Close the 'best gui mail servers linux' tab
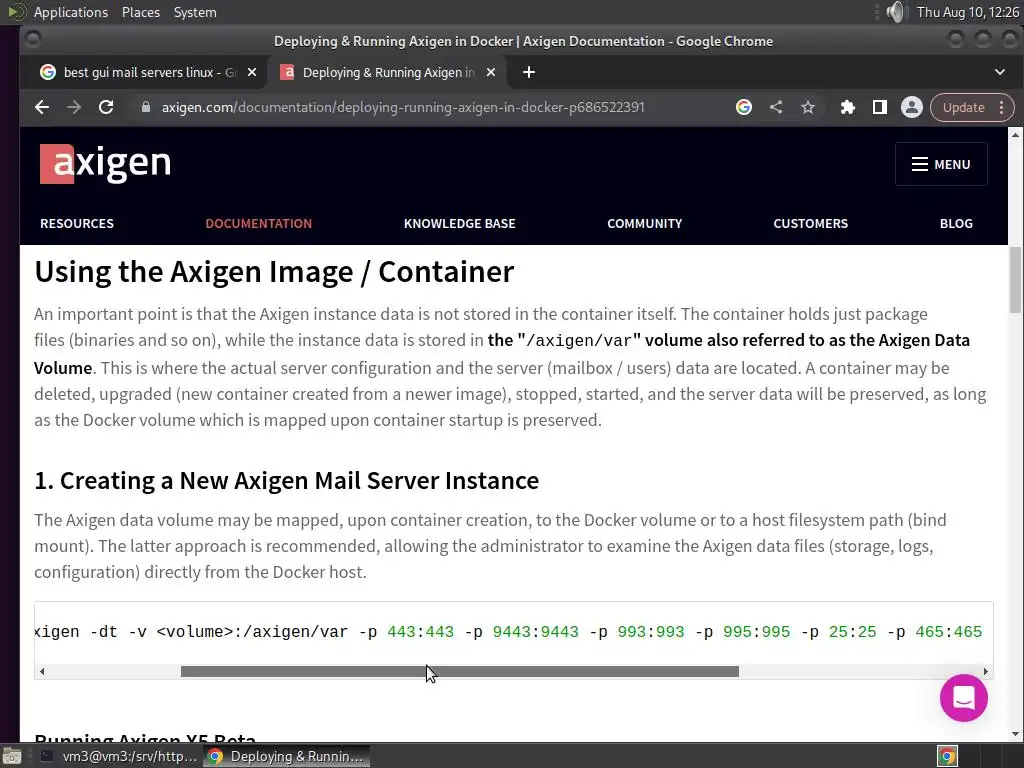Viewport: 1024px width, 768px height. 252,72
